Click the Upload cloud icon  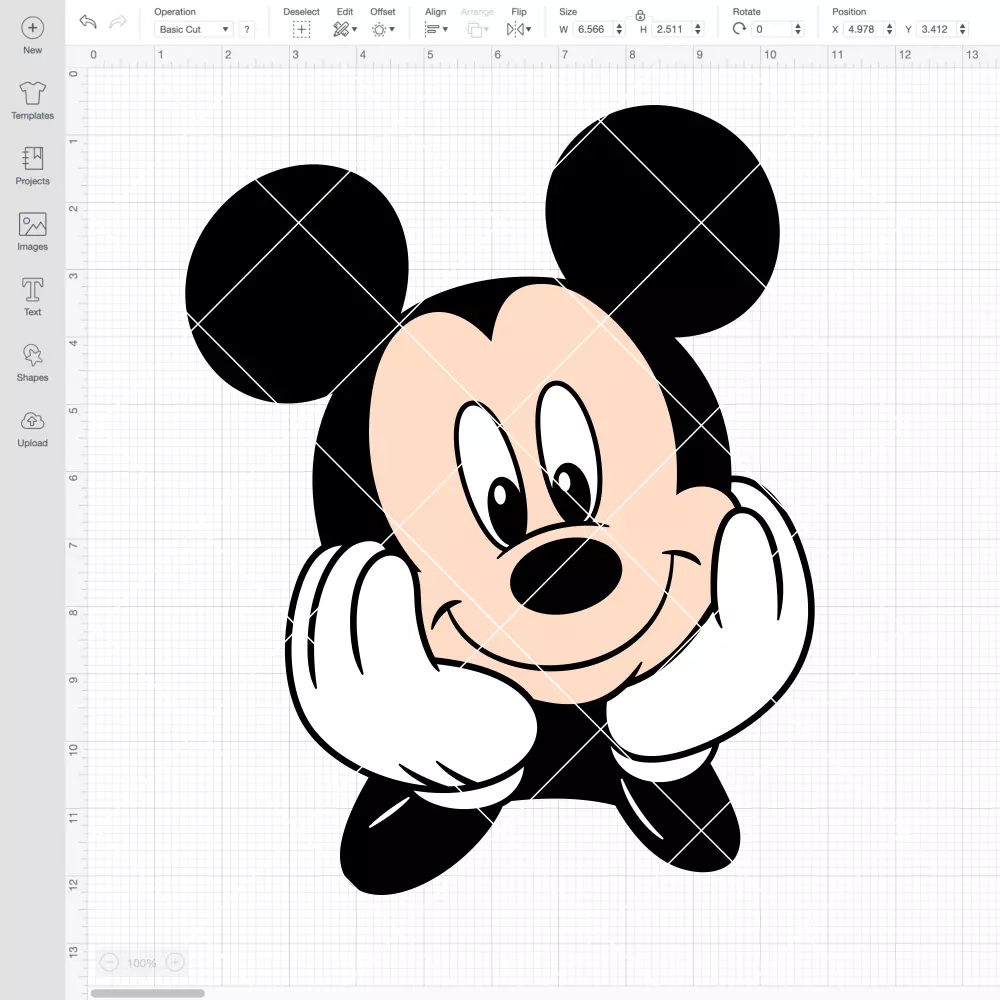click(x=33, y=421)
